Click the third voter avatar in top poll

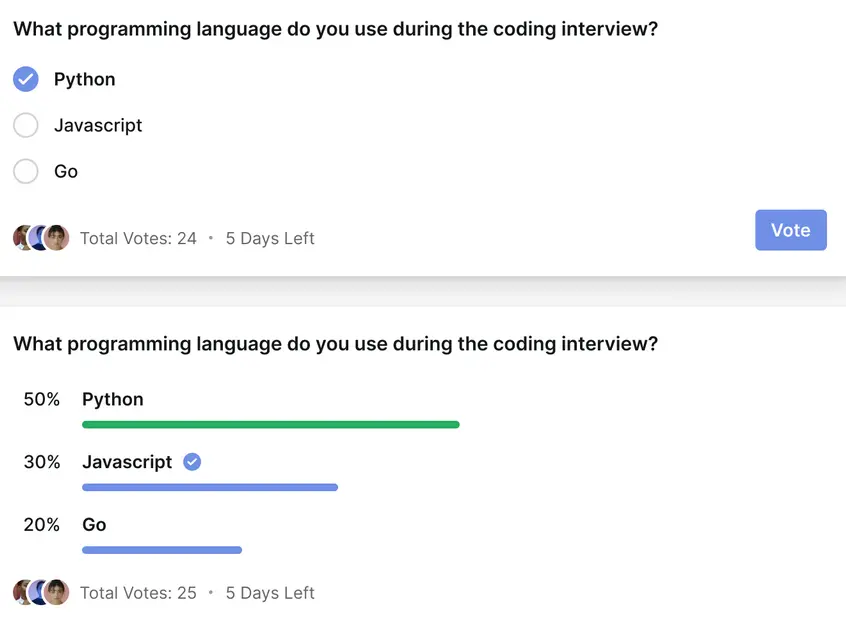point(57,238)
